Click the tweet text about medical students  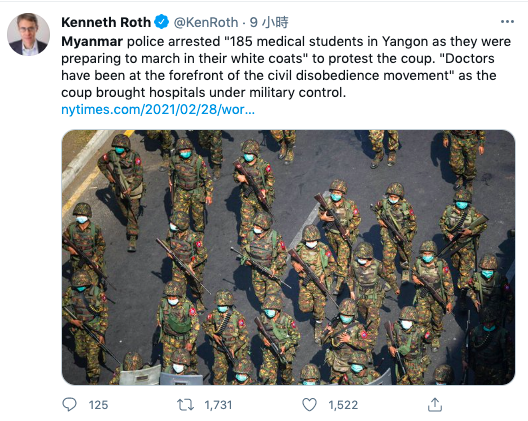286,67
